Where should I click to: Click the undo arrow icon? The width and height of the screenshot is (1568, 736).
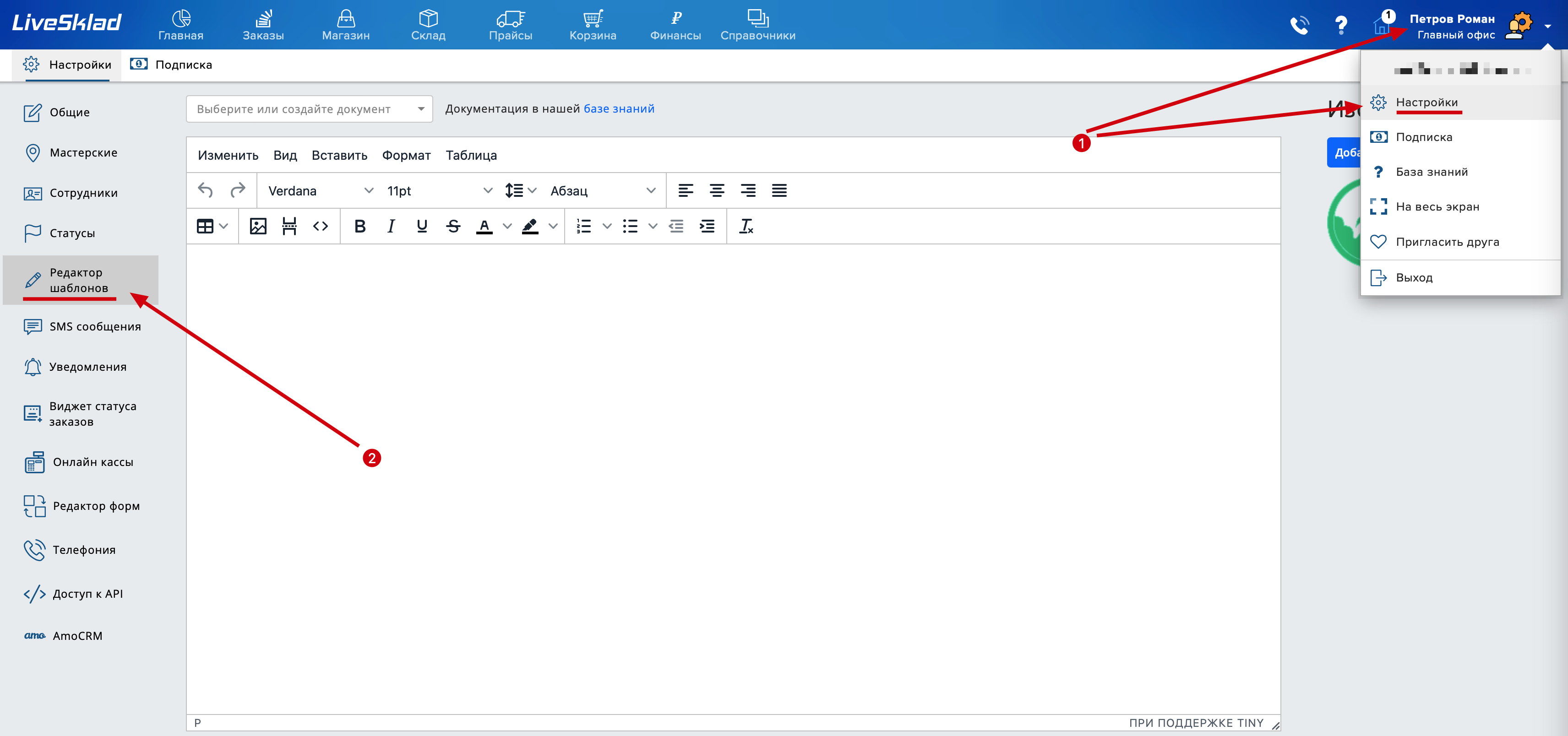205,190
